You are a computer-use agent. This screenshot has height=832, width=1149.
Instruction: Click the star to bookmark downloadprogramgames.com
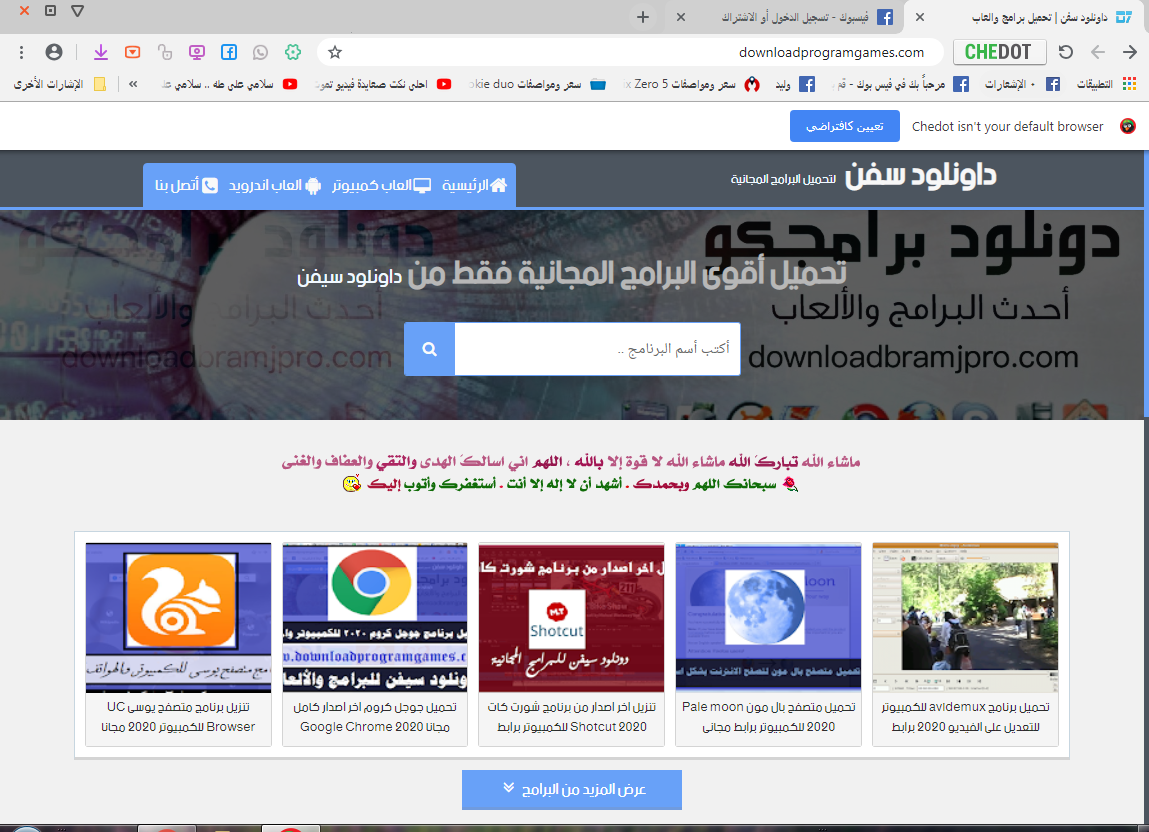[x=335, y=52]
